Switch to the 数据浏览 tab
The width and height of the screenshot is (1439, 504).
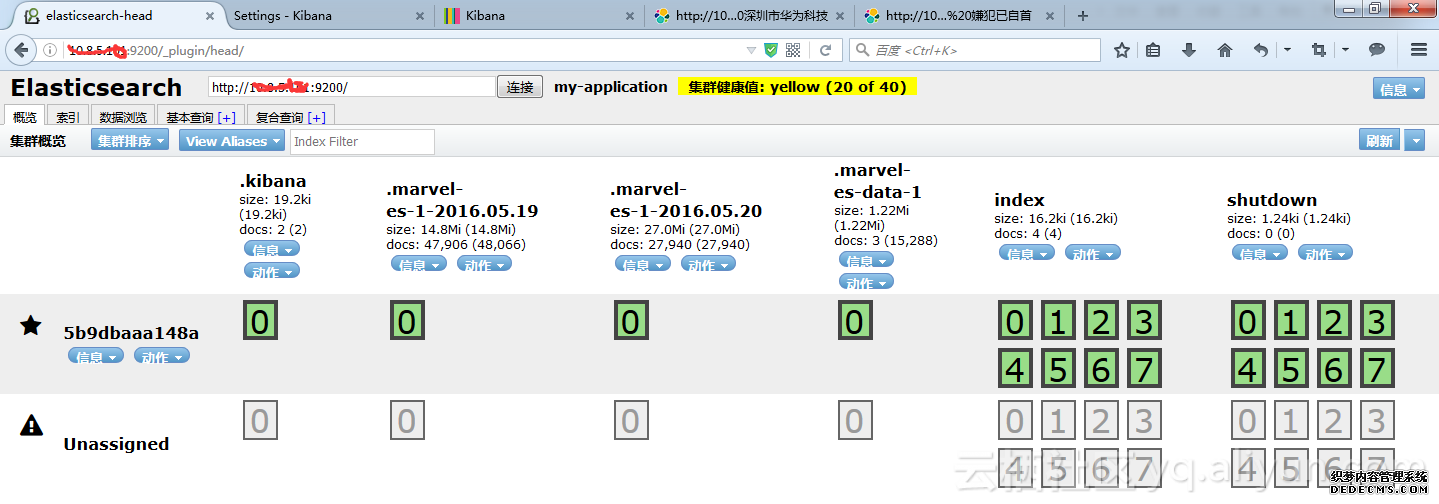(123, 117)
